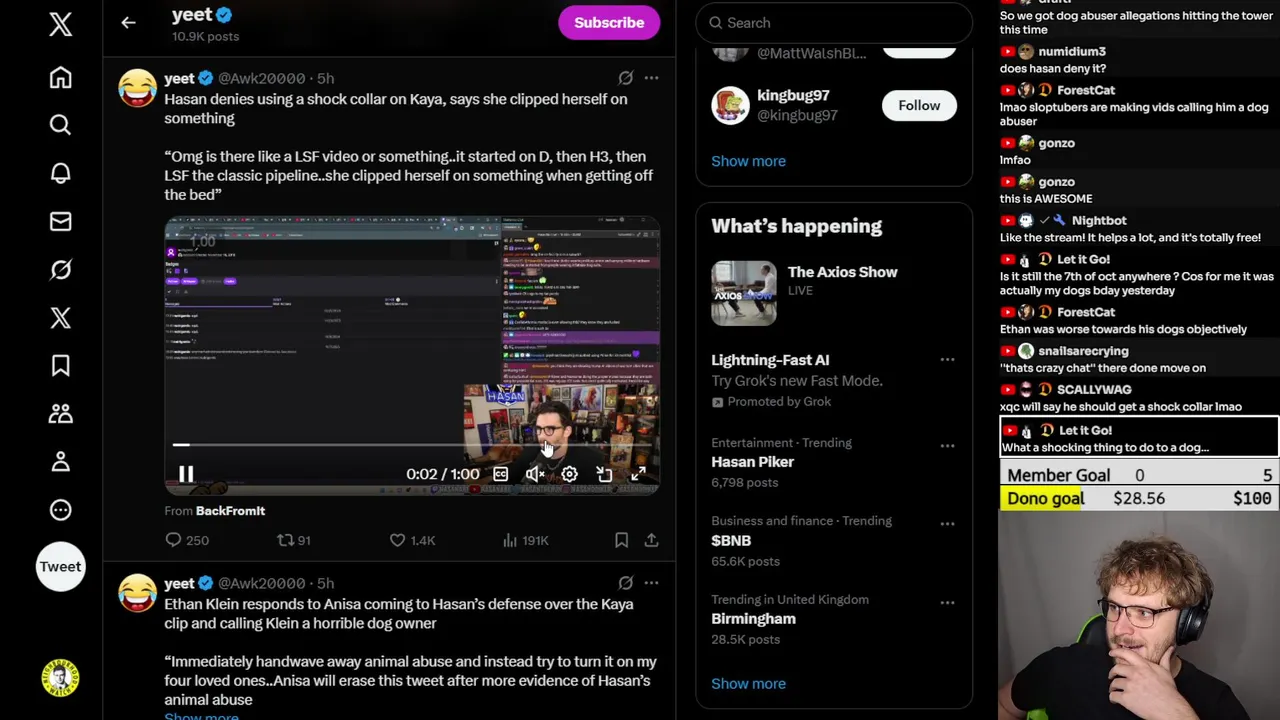Show more who-to-follow suggestions
Image resolution: width=1280 pixels, height=720 pixels.
coord(748,161)
